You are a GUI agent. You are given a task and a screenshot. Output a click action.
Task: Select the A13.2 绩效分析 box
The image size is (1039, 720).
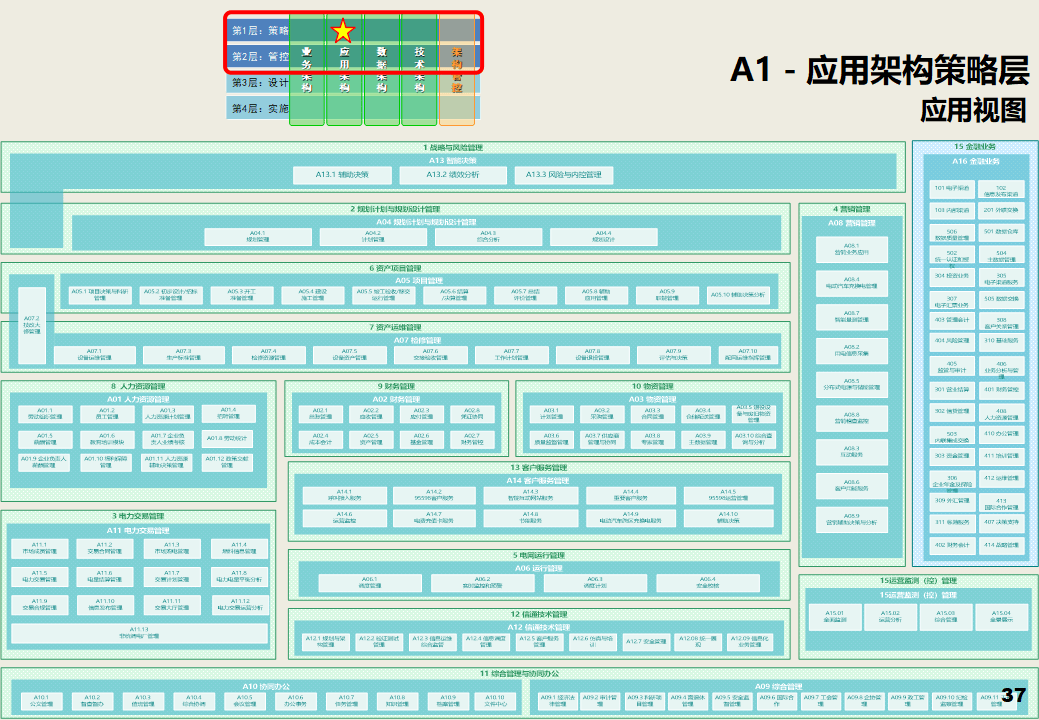(x=453, y=175)
